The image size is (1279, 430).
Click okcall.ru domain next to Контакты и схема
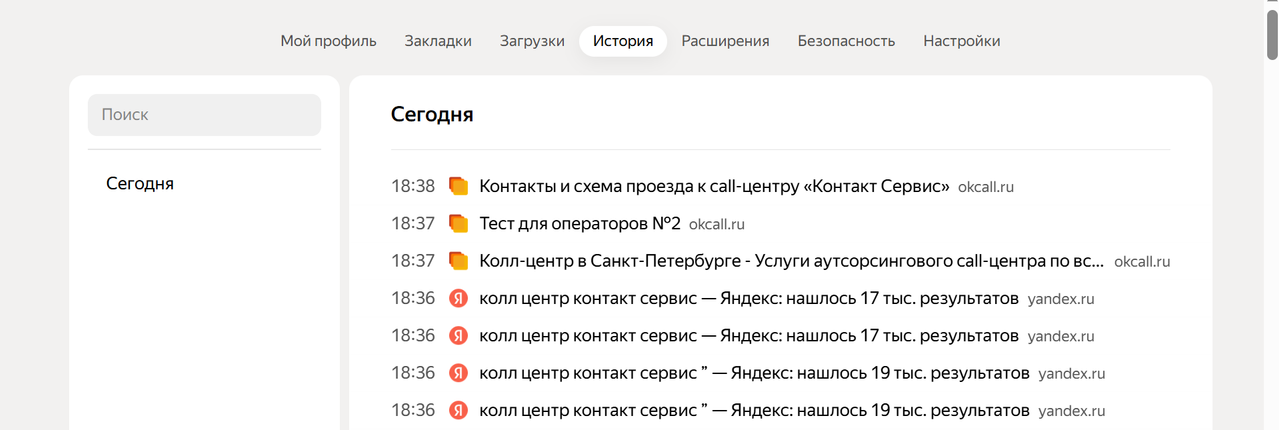click(x=986, y=187)
